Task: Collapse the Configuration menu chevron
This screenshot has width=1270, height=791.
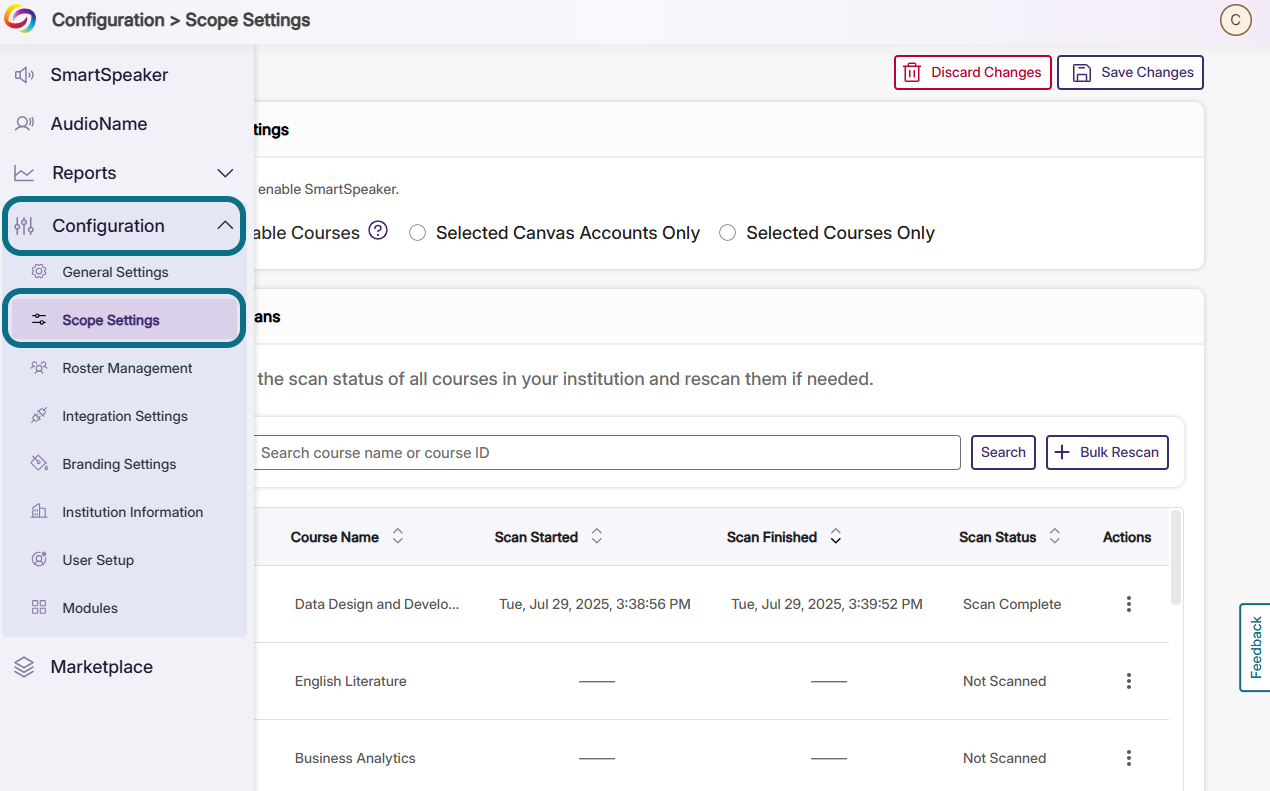Action: [226, 226]
